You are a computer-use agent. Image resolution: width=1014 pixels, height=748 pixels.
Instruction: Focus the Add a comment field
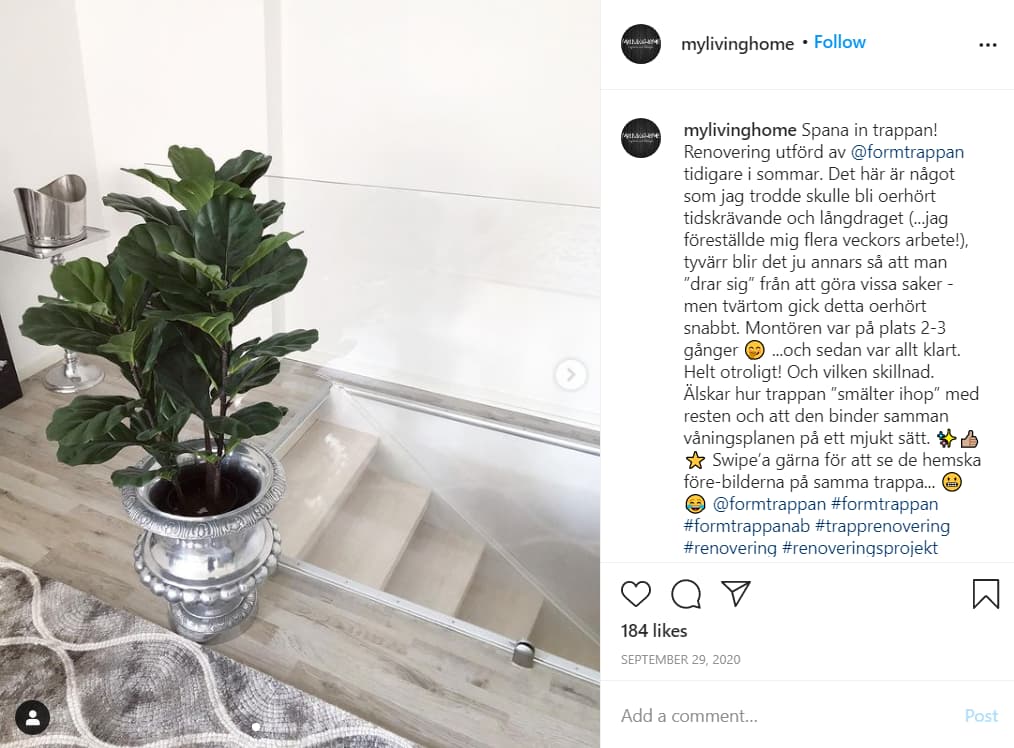click(786, 716)
